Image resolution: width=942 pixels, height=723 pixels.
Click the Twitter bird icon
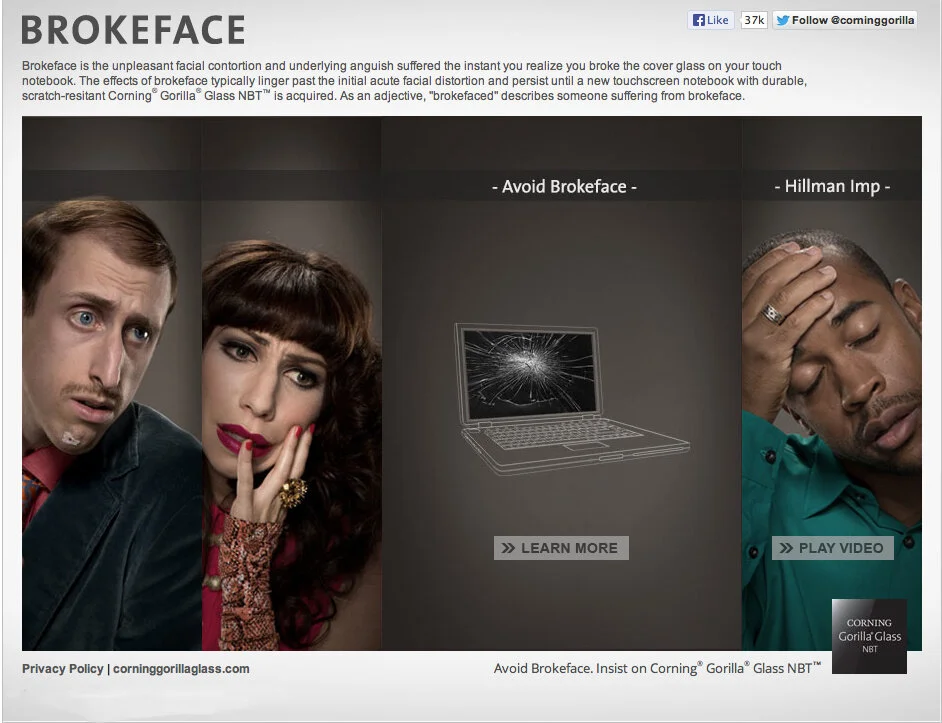coord(782,20)
